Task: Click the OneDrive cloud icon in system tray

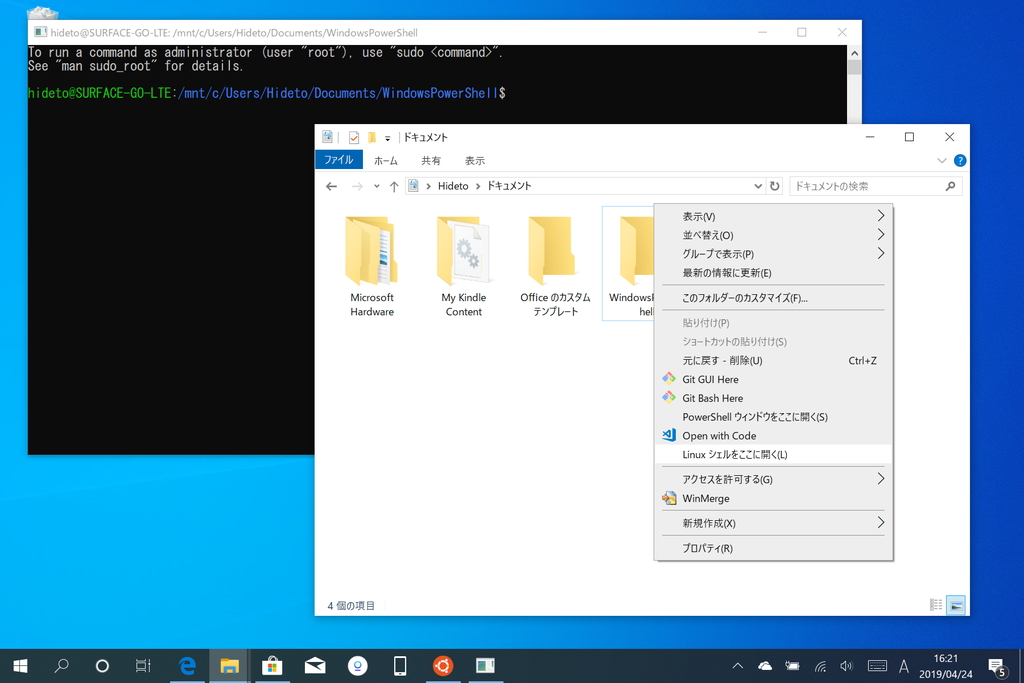Action: click(764, 665)
